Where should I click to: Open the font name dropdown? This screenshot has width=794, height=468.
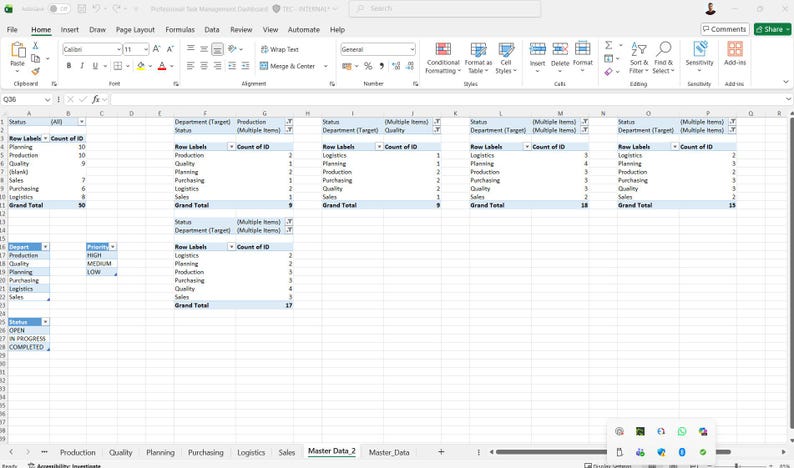pos(118,49)
